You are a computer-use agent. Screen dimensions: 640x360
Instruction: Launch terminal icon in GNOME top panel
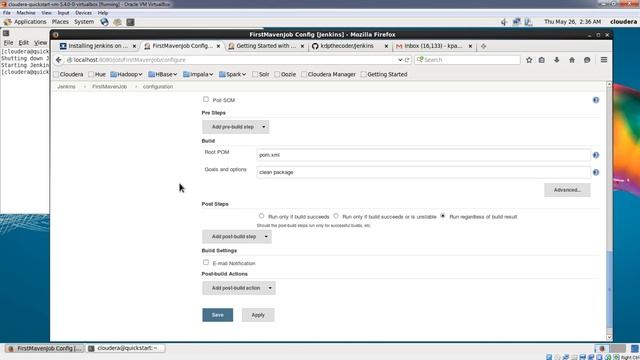130,22
